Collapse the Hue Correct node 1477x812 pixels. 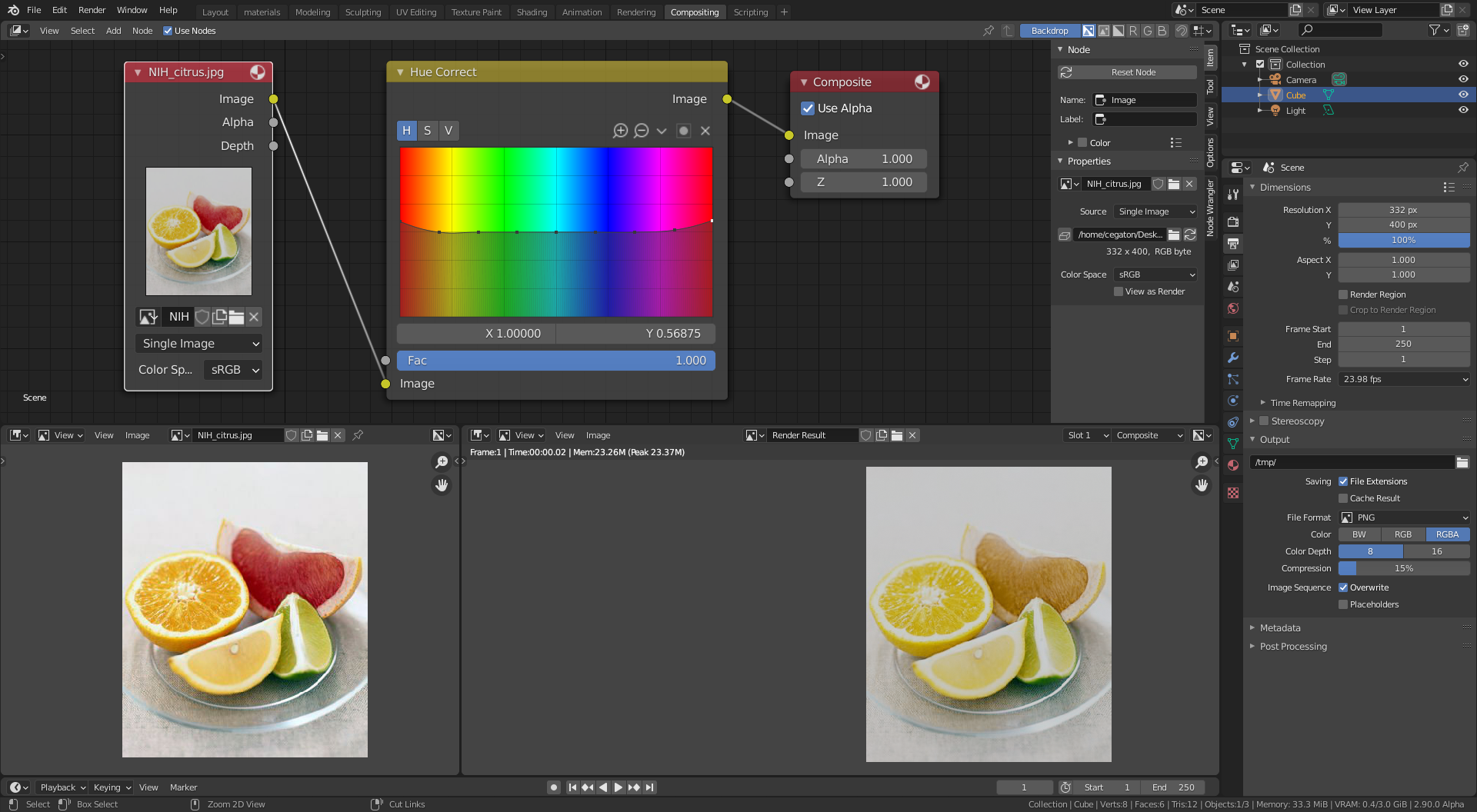tap(401, 72)
